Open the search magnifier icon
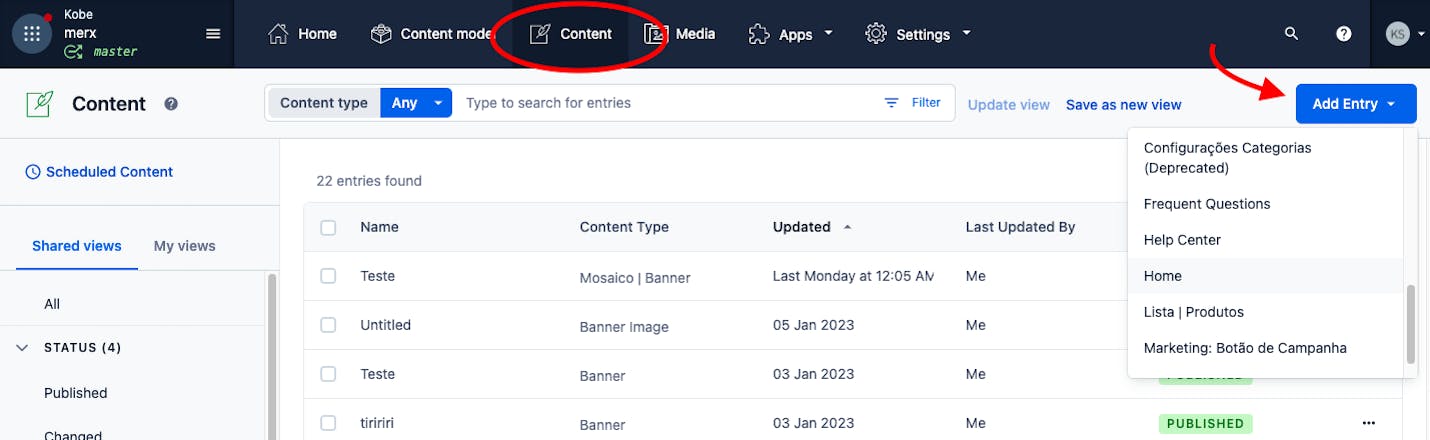This screenshot has height=440, width=1430. (x=1291, y=34)
